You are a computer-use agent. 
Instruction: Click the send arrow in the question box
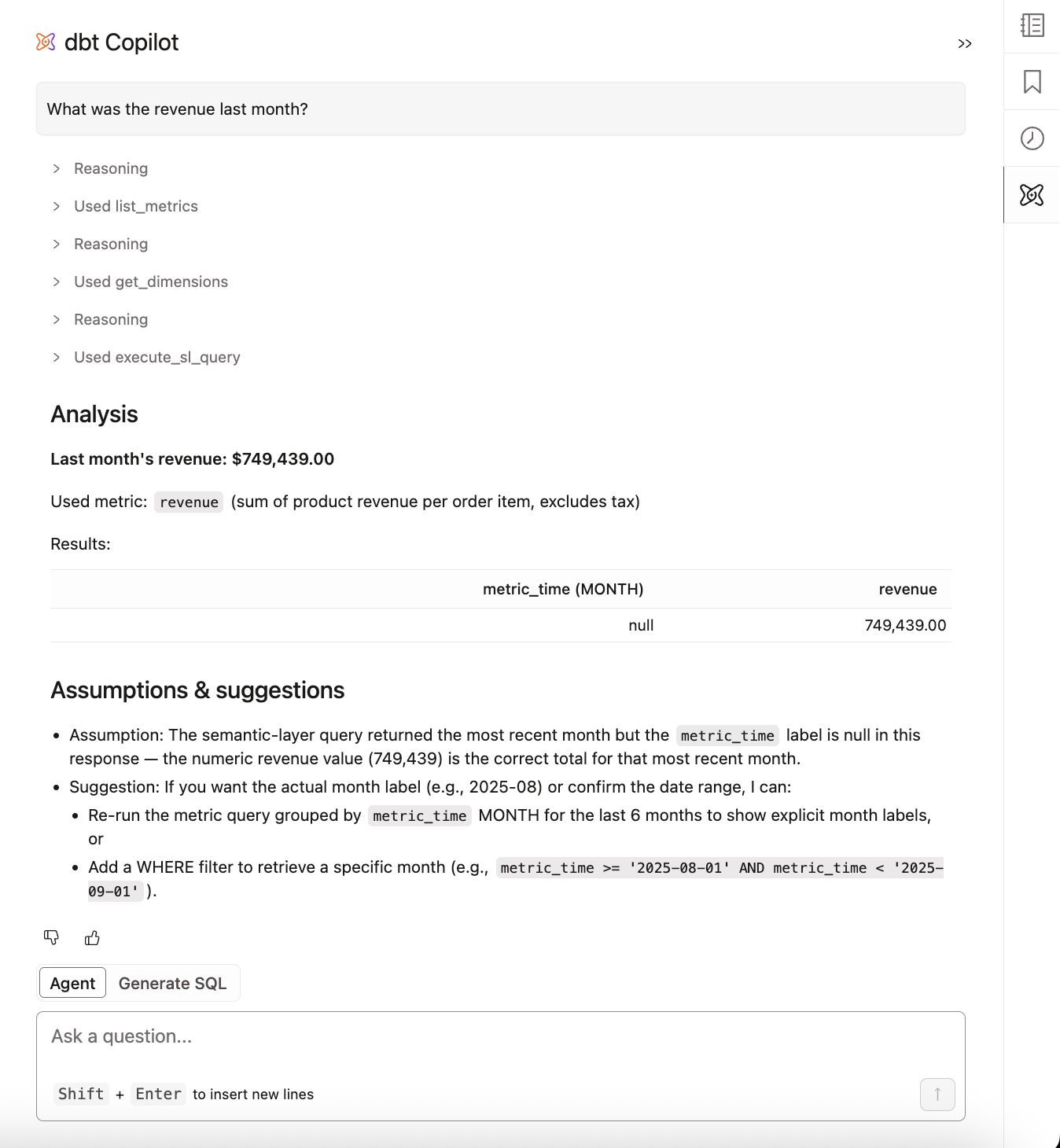coord(937,1094)
